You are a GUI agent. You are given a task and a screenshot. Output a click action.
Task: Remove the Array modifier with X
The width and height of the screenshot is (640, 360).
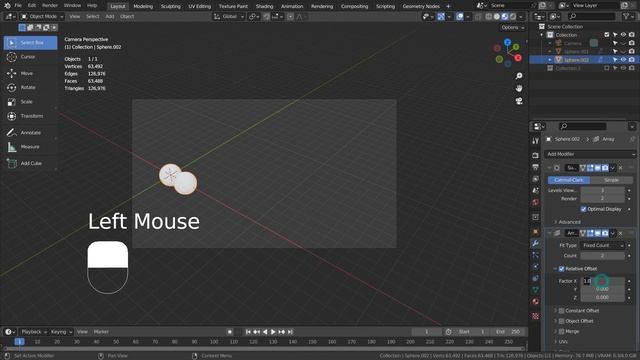tap(621, 233)
